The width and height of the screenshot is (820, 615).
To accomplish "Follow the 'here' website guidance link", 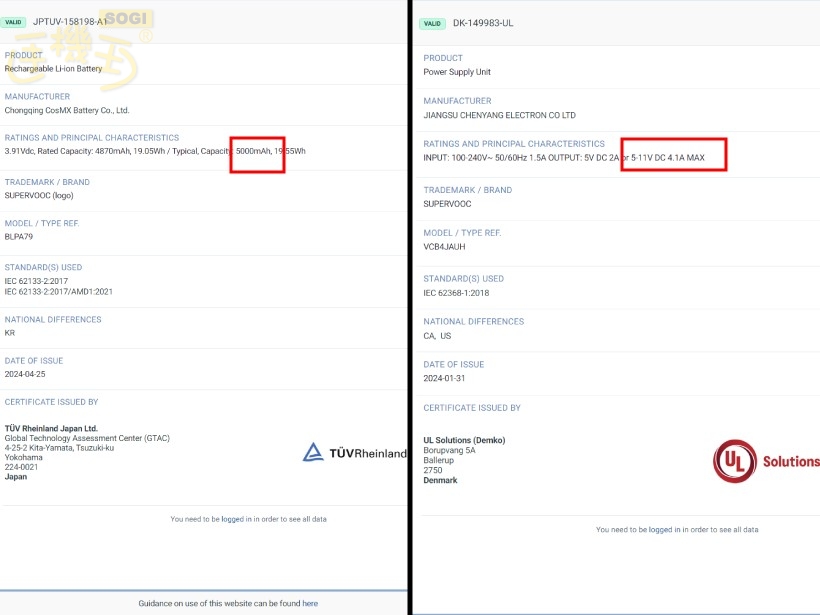I will pyautogui.click(x=310, y=603).
